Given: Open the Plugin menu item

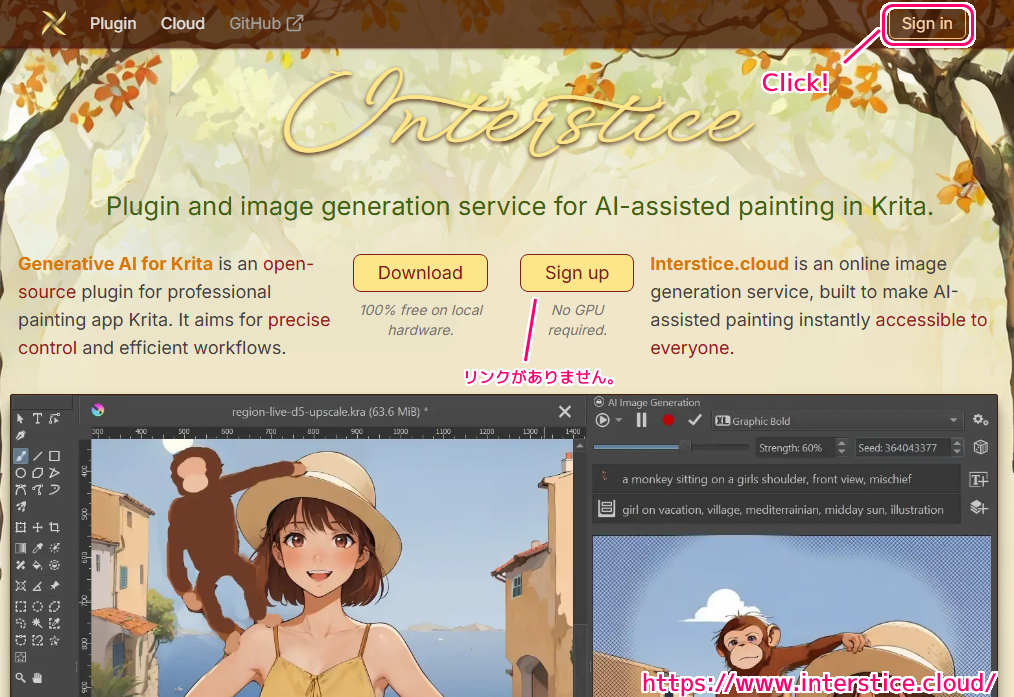Looking at the screenshot, I should (113, 23).
